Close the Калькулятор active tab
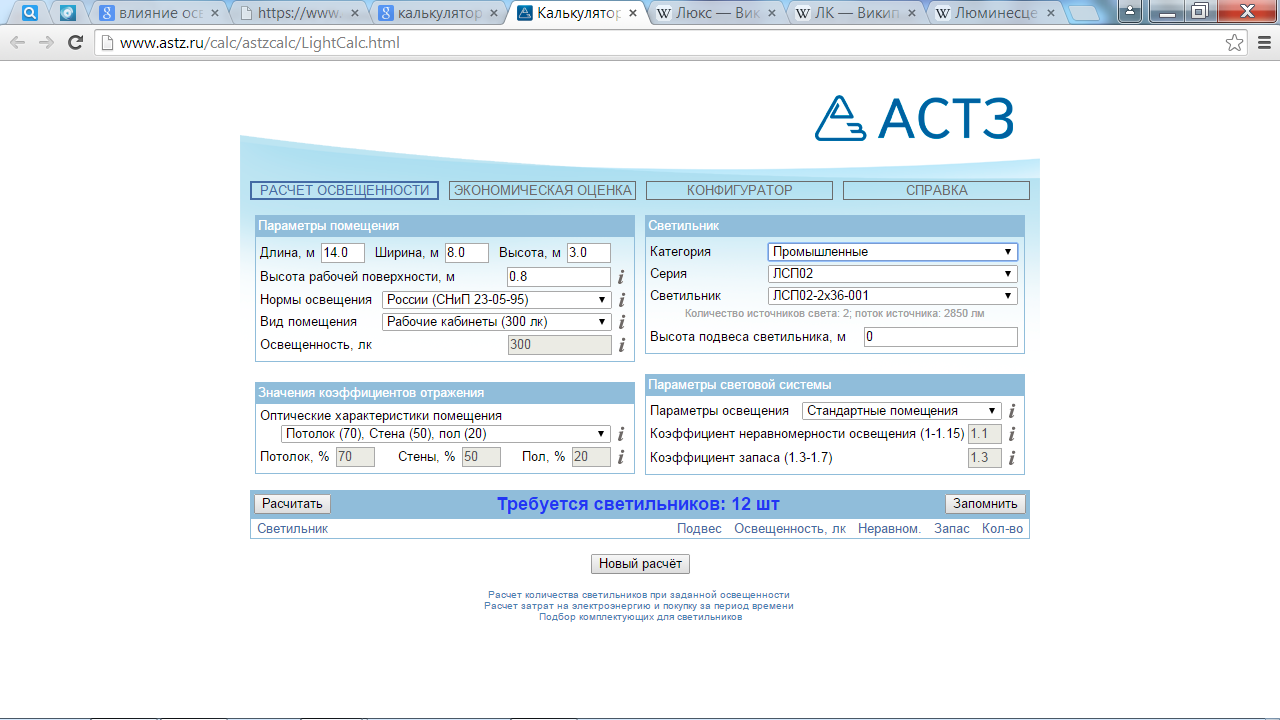The height and width of the screenshot is (720, 1280). [633, 14]
